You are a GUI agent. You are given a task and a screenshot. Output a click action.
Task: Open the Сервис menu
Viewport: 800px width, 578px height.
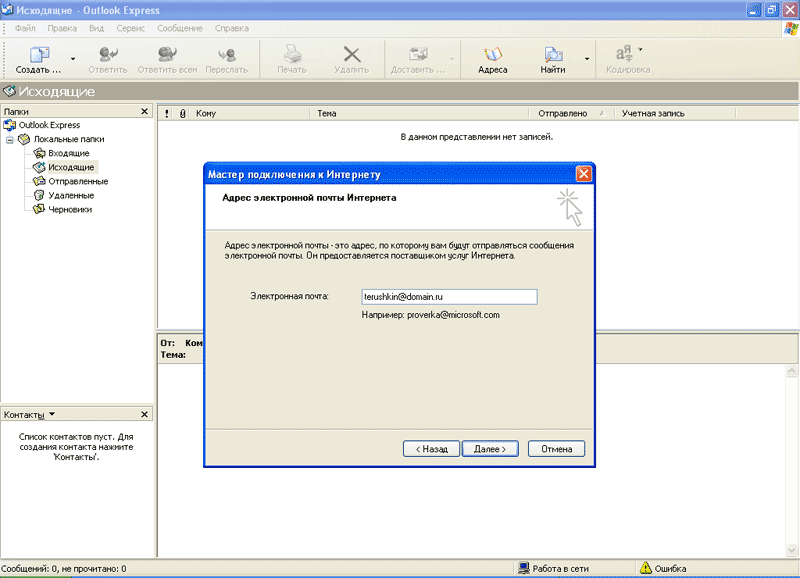[131, 28]
